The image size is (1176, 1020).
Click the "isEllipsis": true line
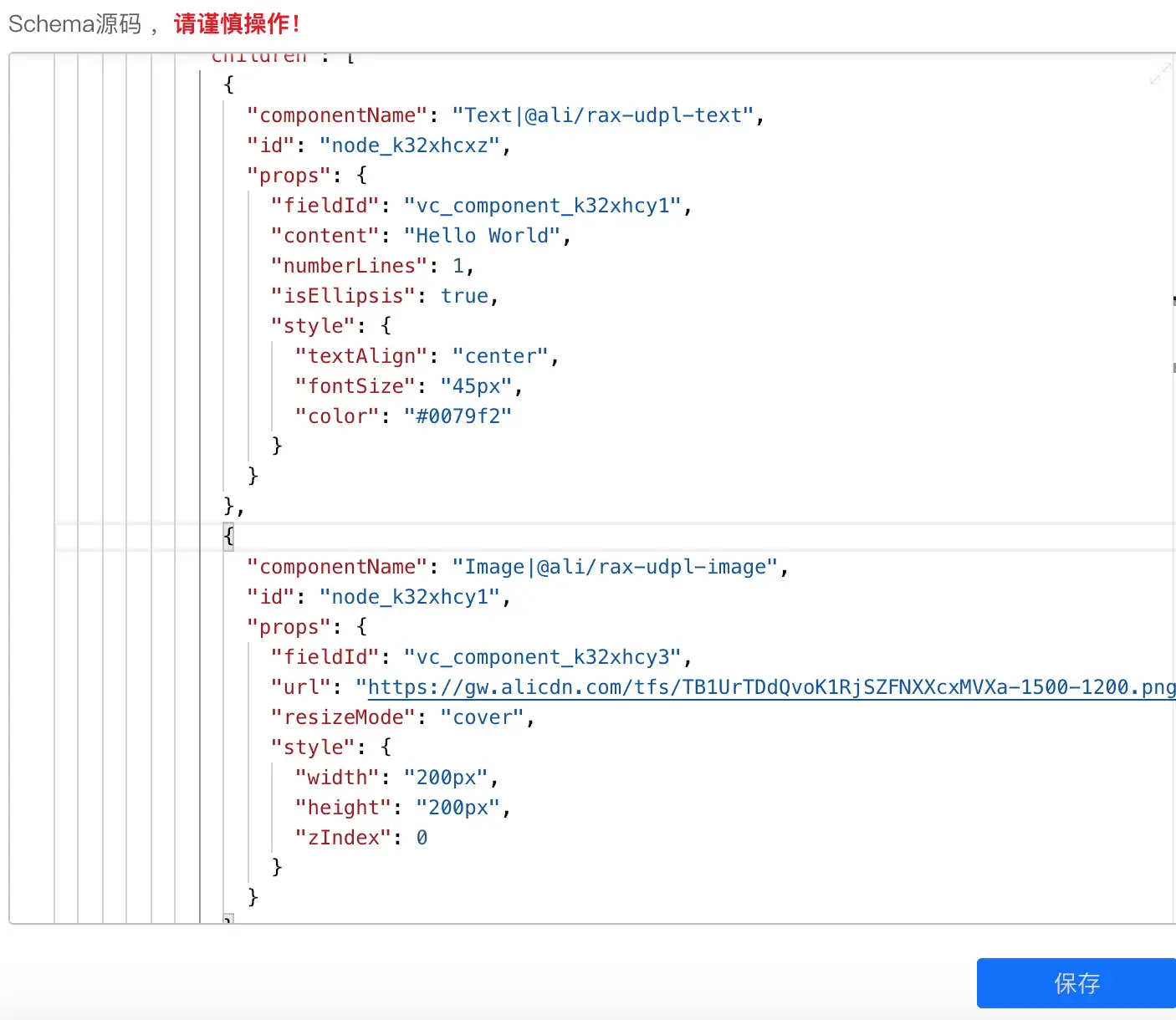click(385, 296)
